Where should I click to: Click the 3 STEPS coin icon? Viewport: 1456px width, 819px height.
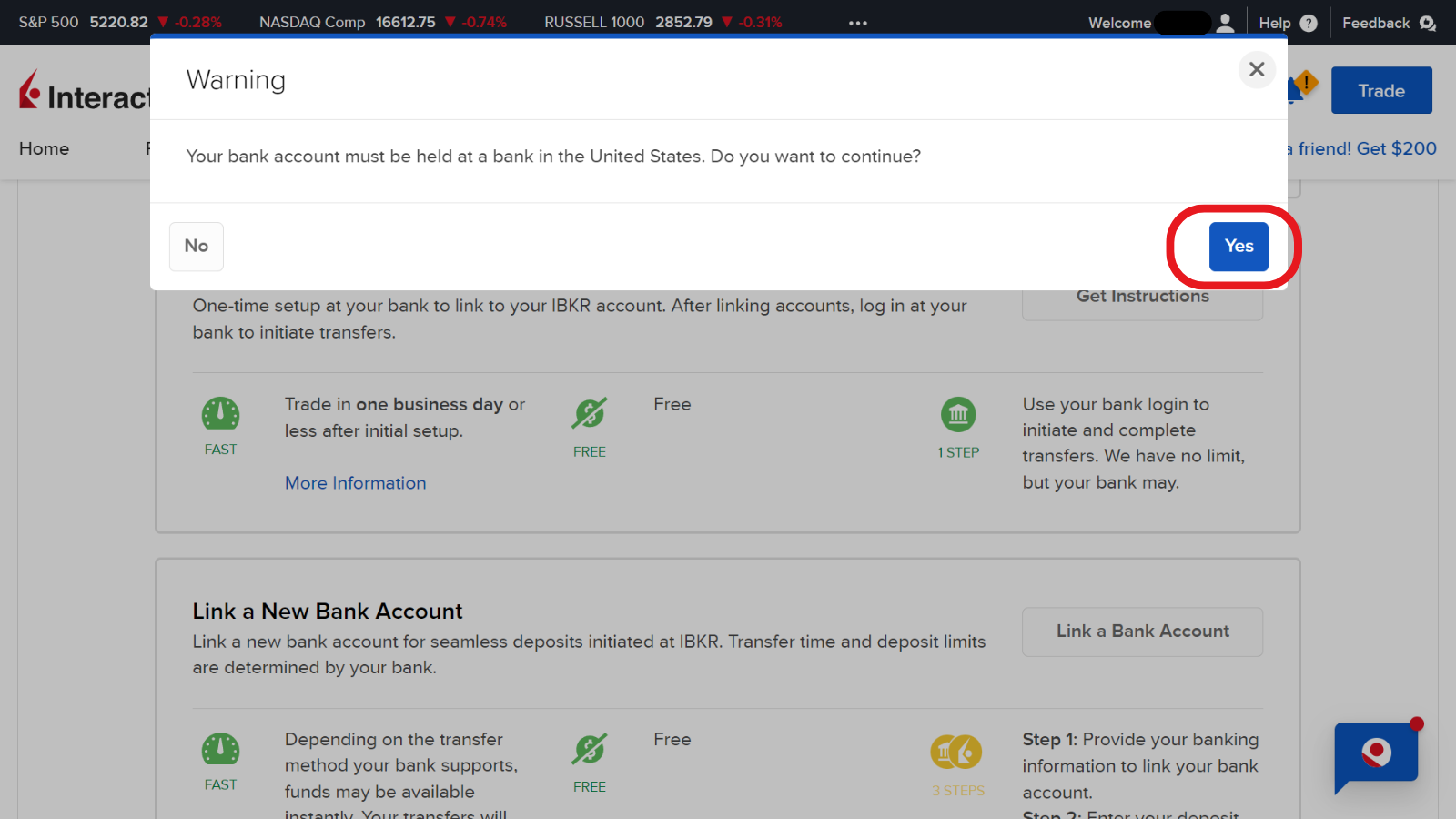[956, 753]
